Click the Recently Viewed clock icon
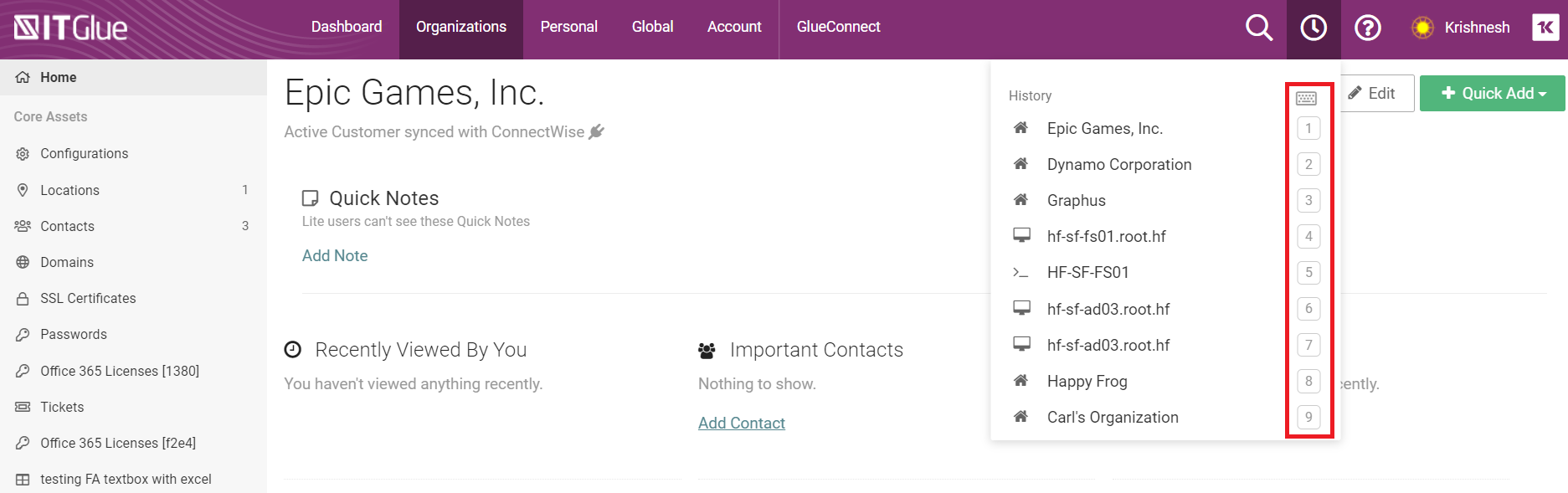Viewport: 1568px width, 493px height. pyautogui.click(x=292, y=349)
